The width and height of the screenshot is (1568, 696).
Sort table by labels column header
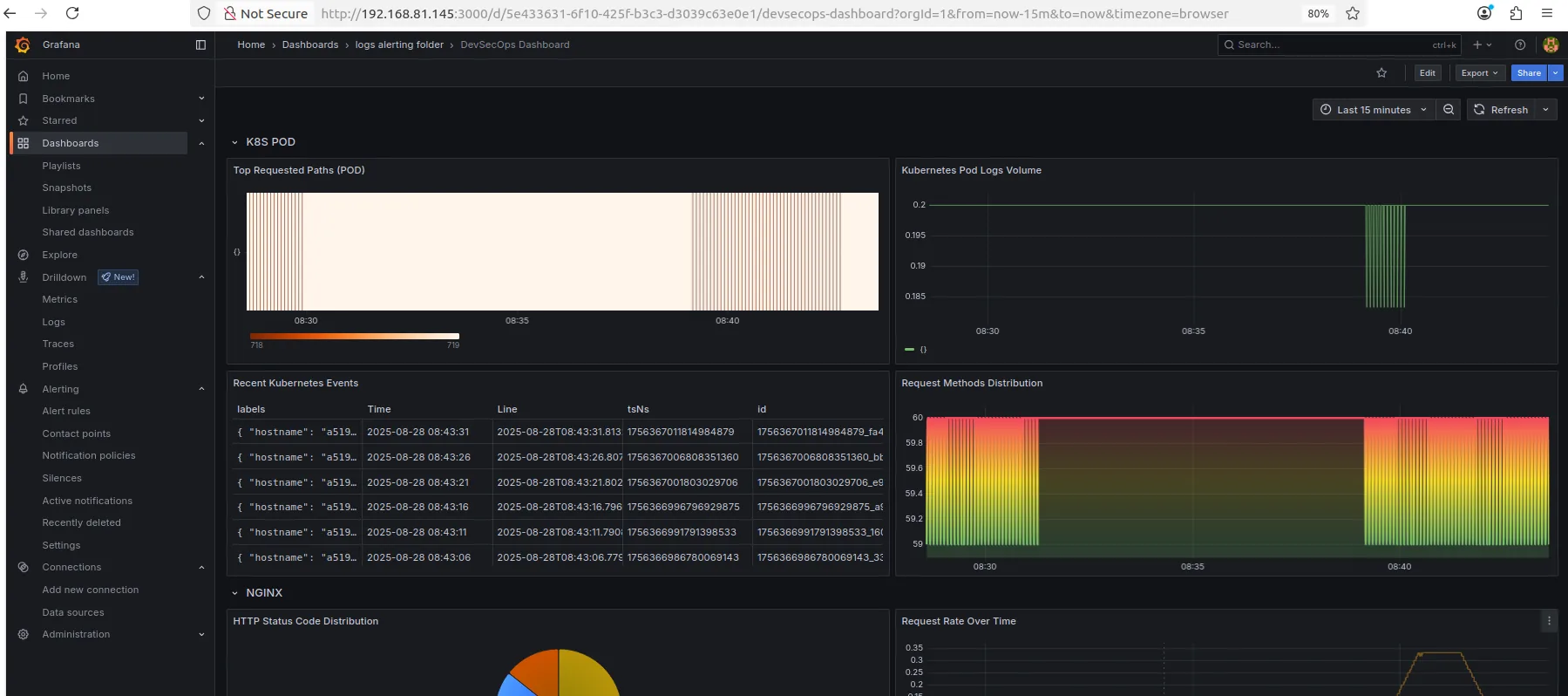pyautogui.click(x=251, y=409)
